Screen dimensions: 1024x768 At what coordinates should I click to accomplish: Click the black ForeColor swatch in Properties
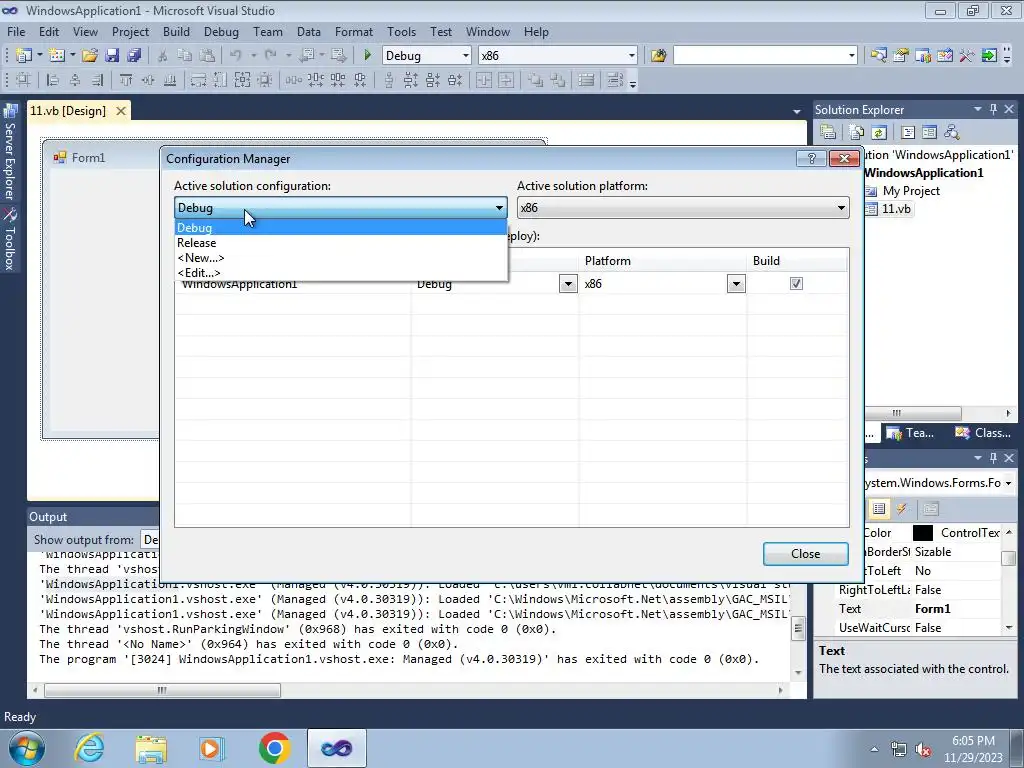(923, 533)
